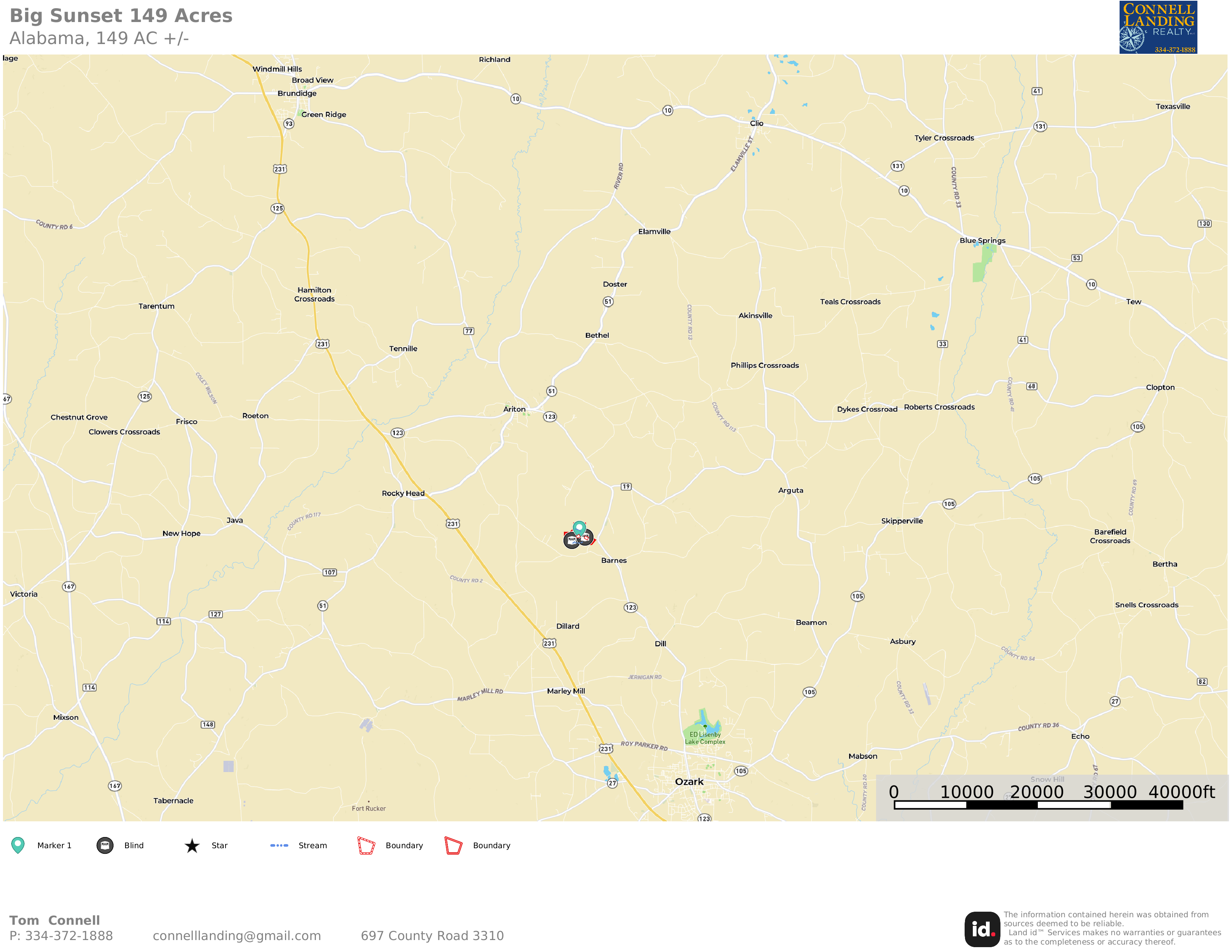Click the phone number 334-372-1888

click(x=69, y=936)
